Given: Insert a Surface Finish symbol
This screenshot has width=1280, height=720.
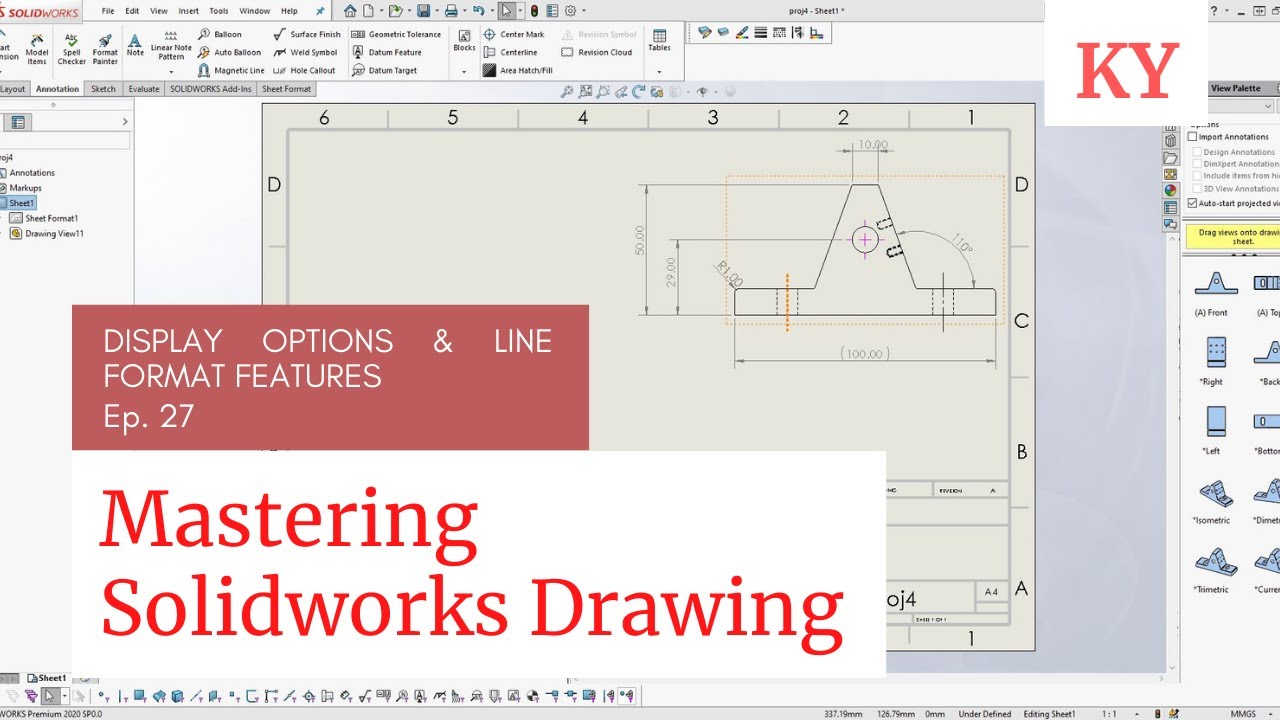Looking at the screenshot, I should pos(307,34).
